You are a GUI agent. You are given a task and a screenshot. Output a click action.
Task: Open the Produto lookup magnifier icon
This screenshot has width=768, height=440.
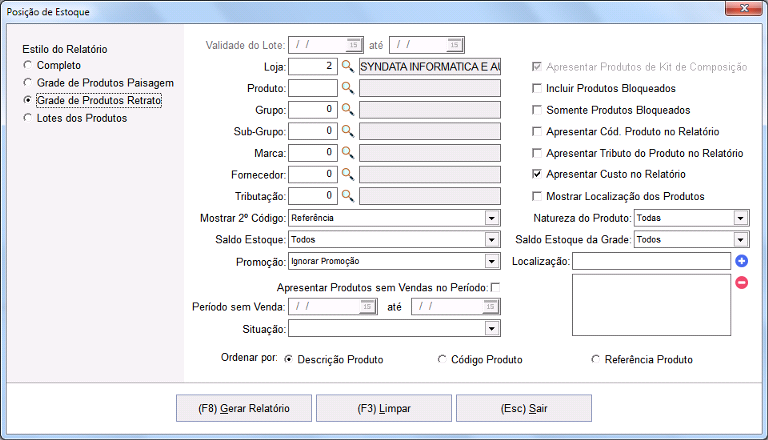348,88
